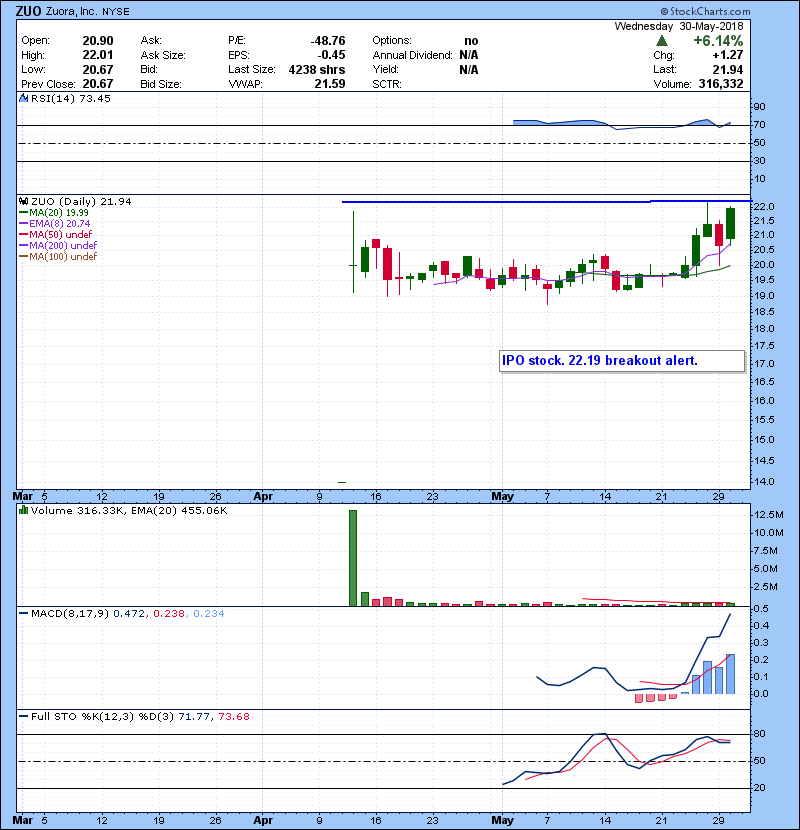Click the Yield label

click(x=385, y=69)
